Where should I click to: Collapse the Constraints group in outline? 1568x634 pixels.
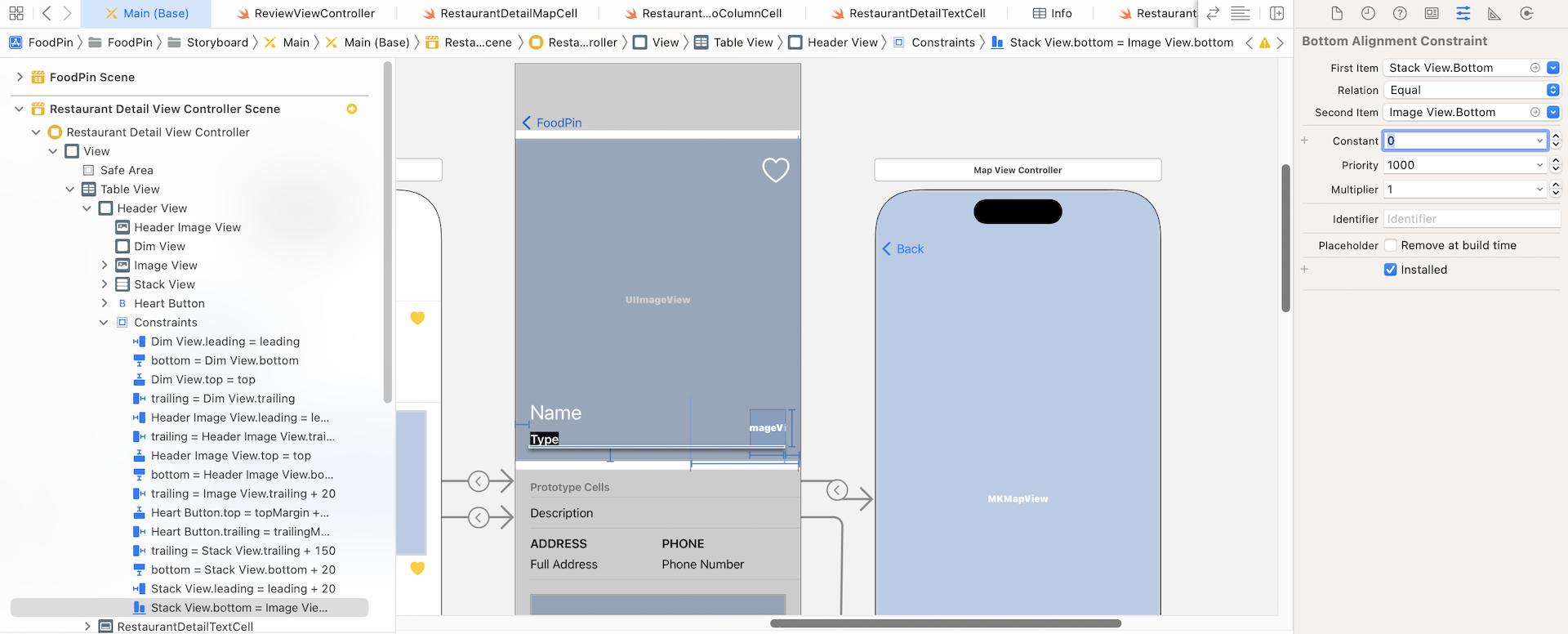tap(104, 323)
